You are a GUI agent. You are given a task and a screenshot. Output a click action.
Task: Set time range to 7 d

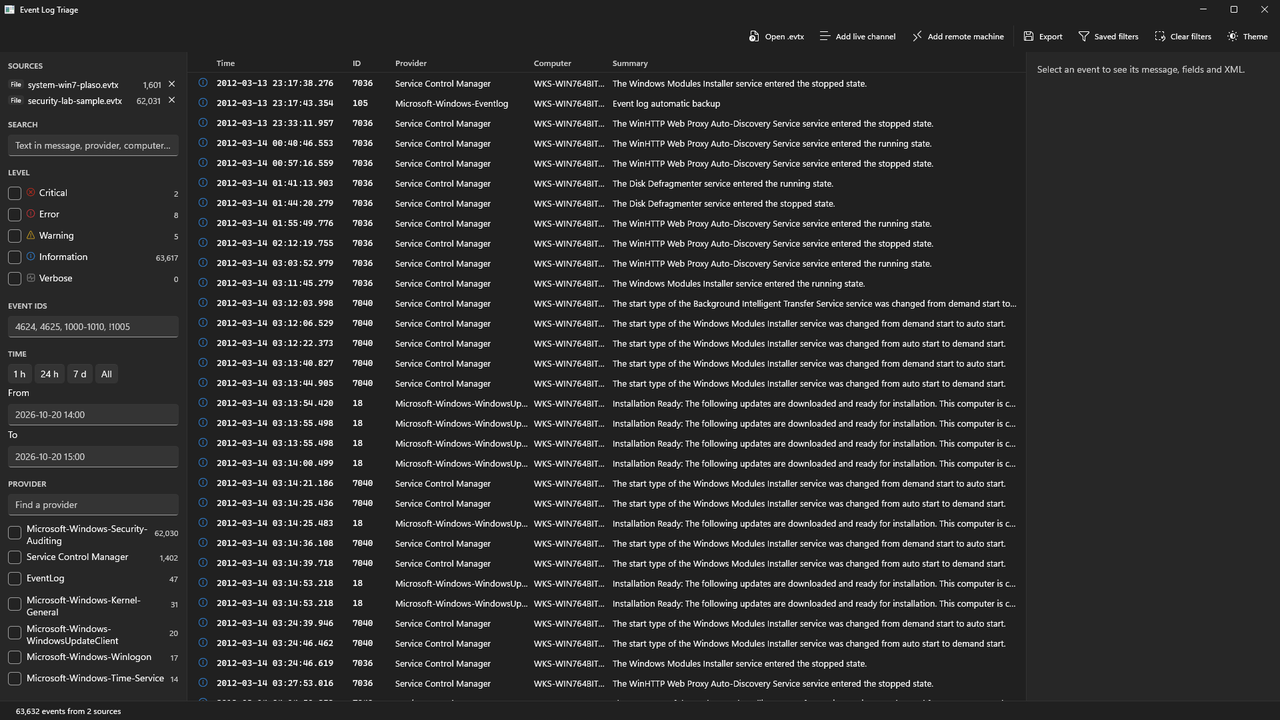(x=79, y=374)
